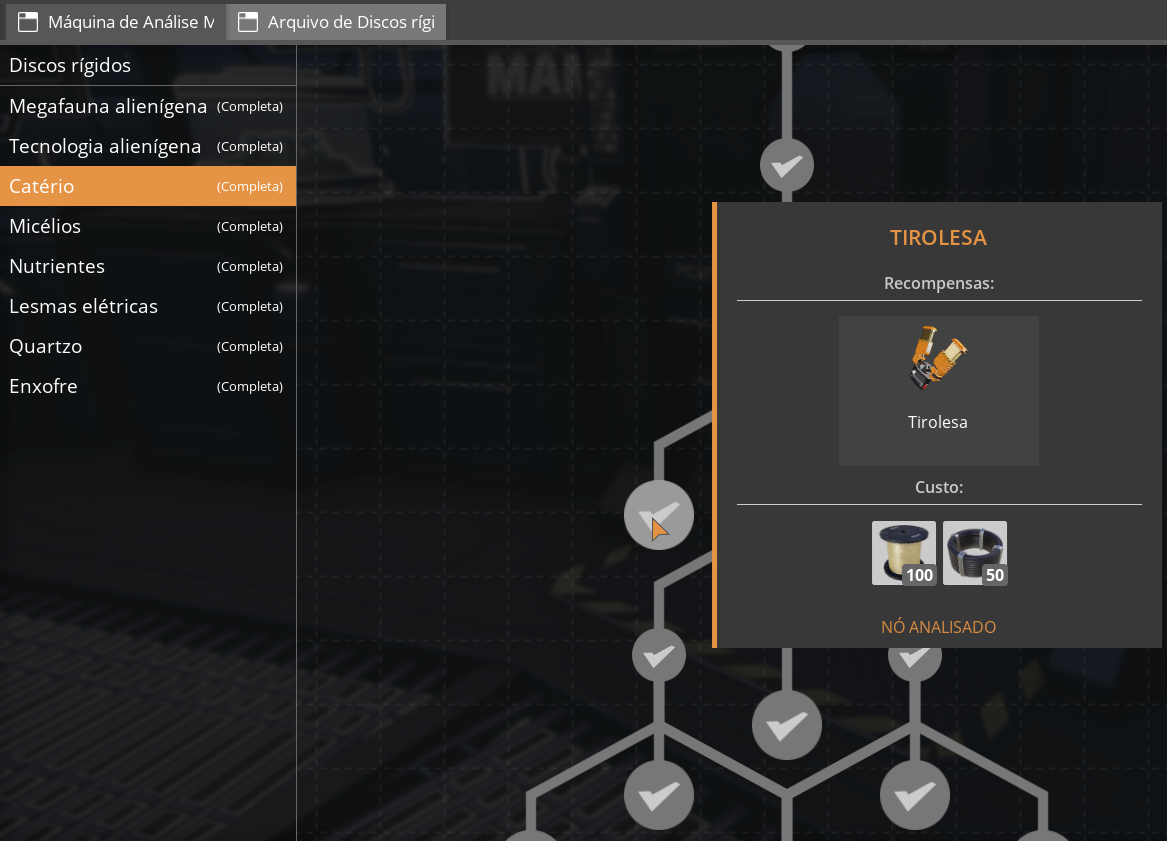Click the large checked node below the tooltip center
Viewport: 1167px width, 841px height.
click(x=787, y=725)
